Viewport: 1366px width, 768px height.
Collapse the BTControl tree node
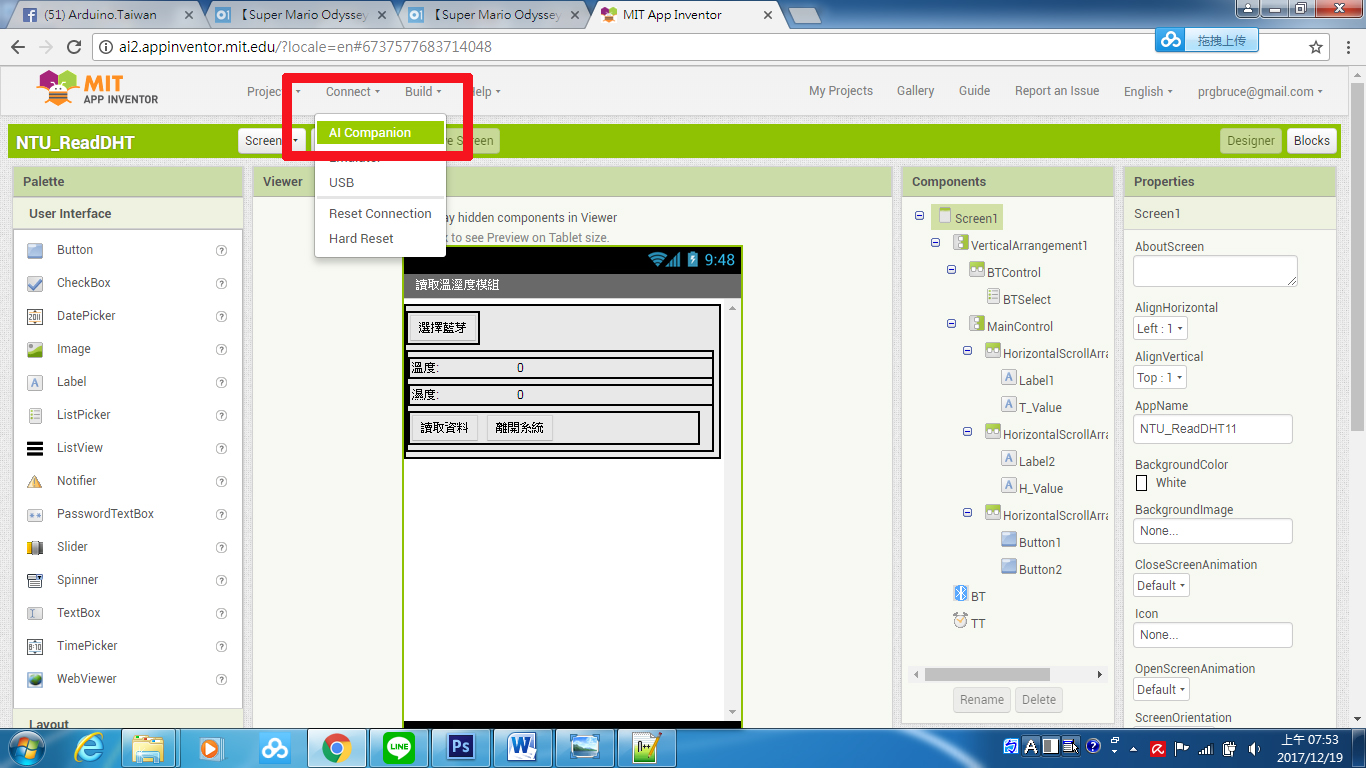(952, 270)
